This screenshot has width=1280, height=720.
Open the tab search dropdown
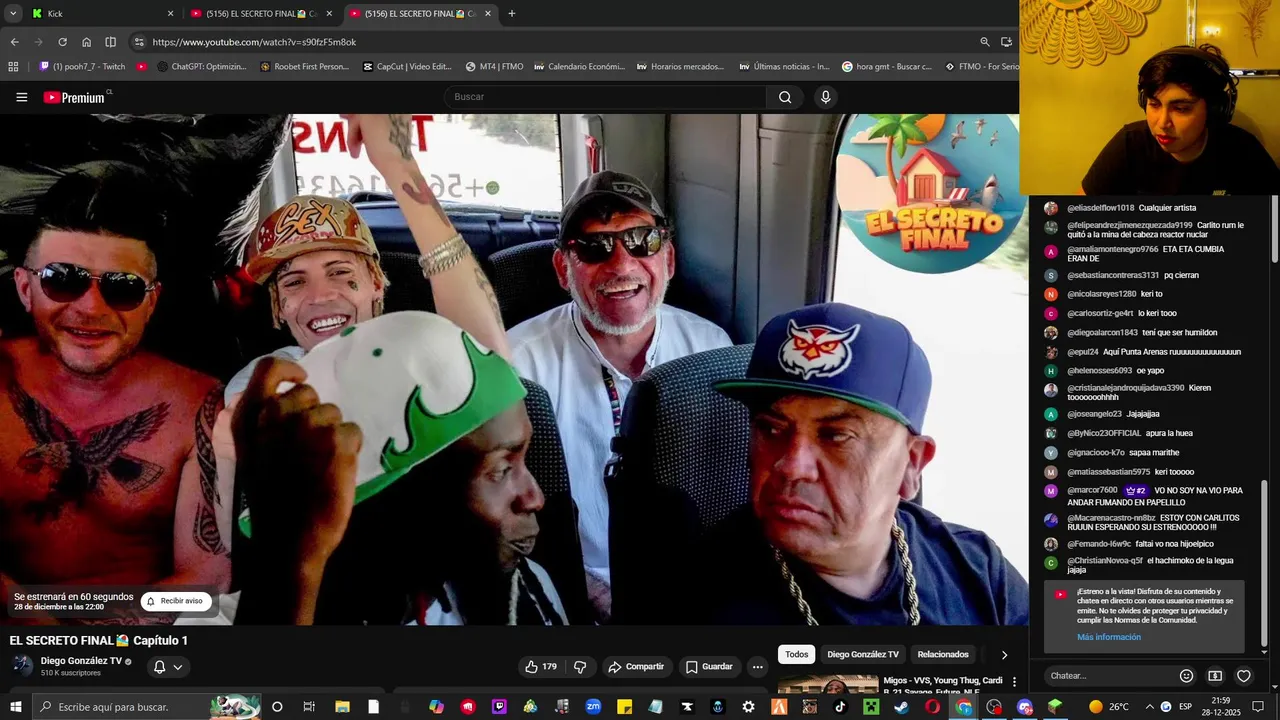pos(13,14)
